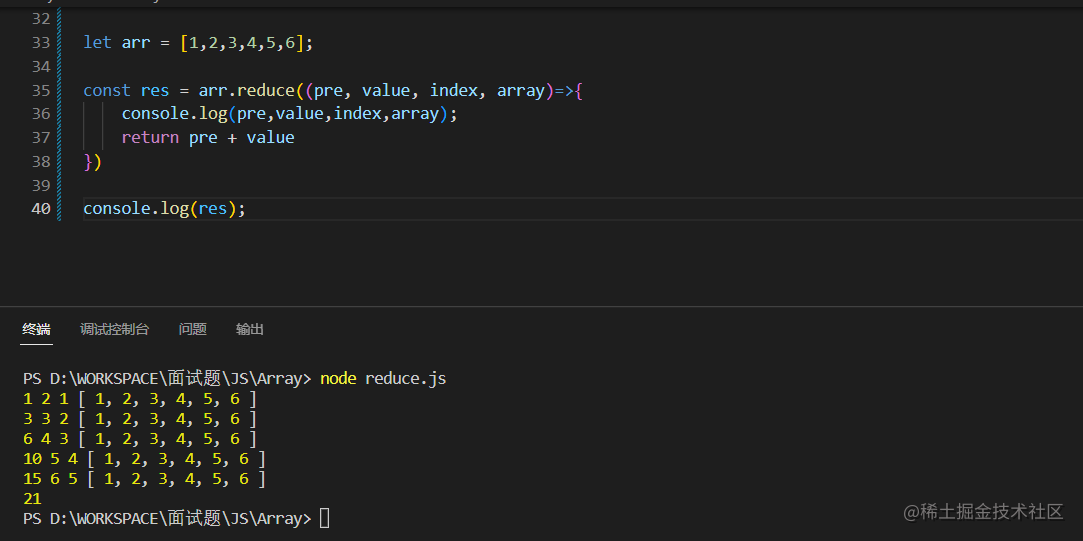Click the 'node reduce.js' command in terminal

pos(383,379)
